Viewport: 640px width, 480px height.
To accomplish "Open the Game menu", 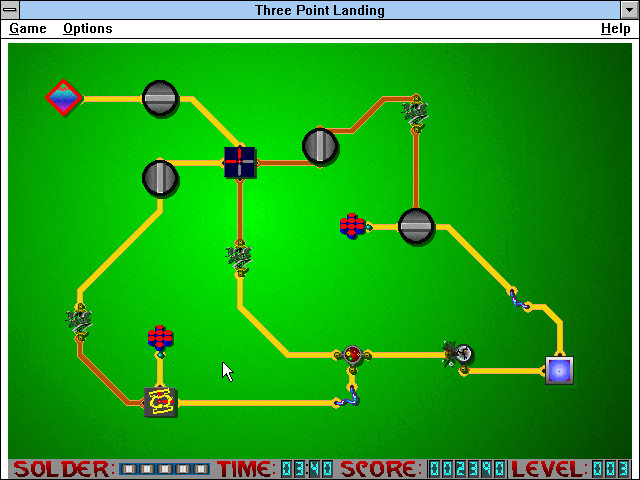I will (x=28, y=29).
